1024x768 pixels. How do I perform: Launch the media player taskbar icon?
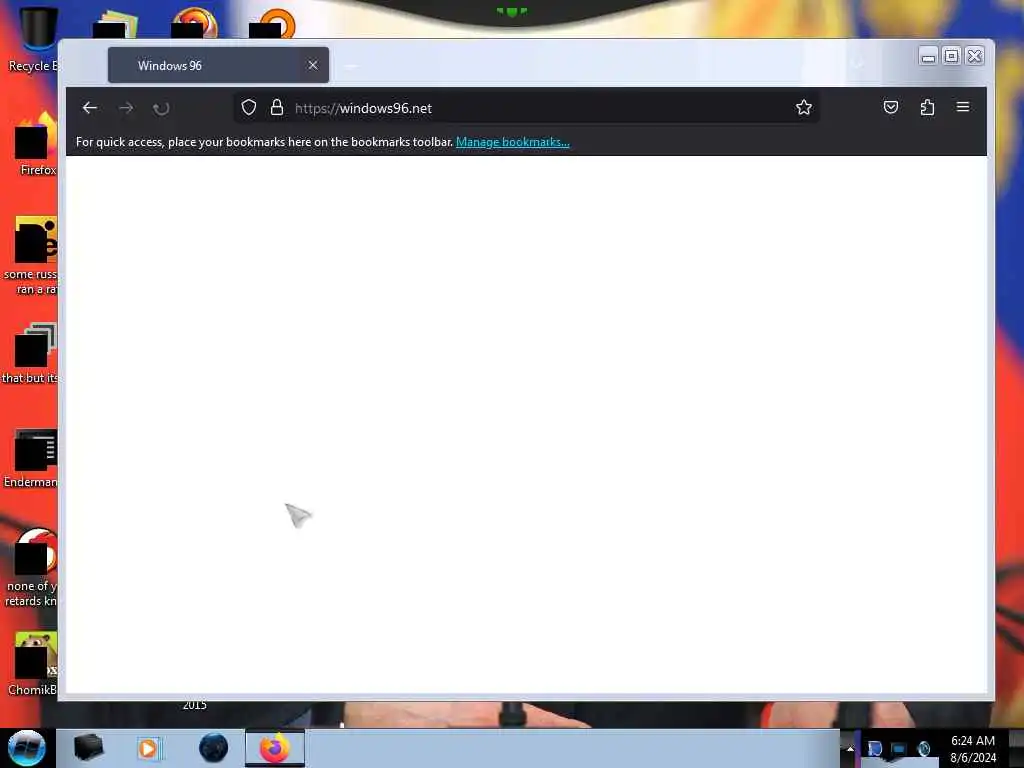pos(149,748)
